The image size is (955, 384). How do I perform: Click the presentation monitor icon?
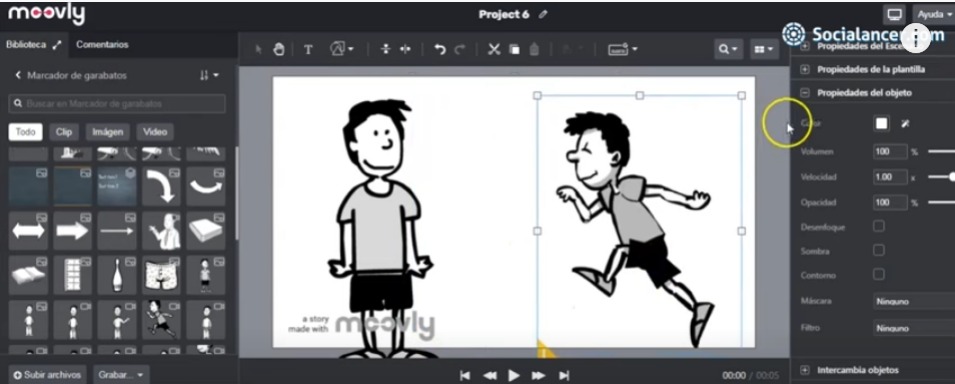(894, 15)
